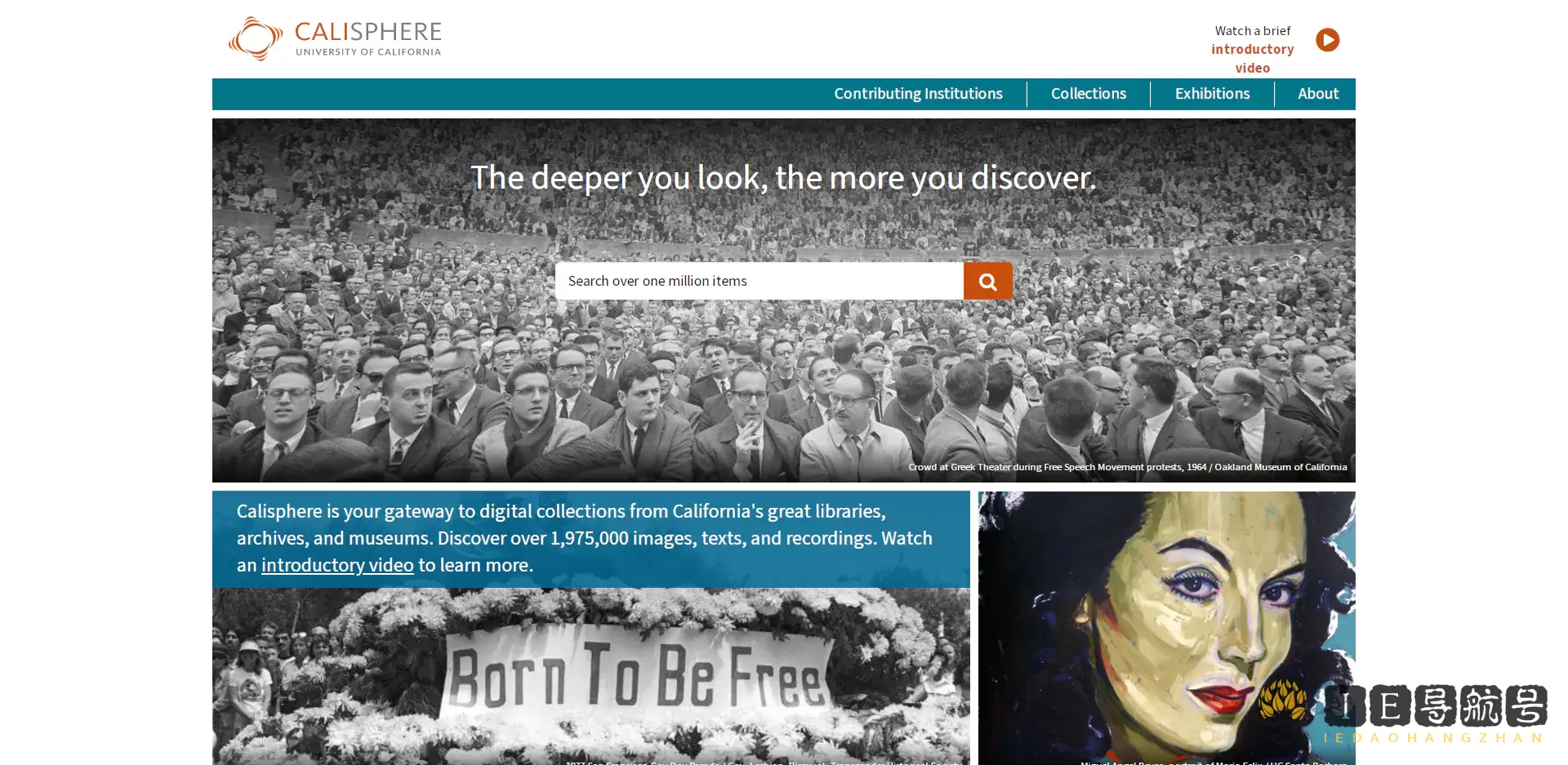
Task: Open the About page
Action: (1318, 94)
